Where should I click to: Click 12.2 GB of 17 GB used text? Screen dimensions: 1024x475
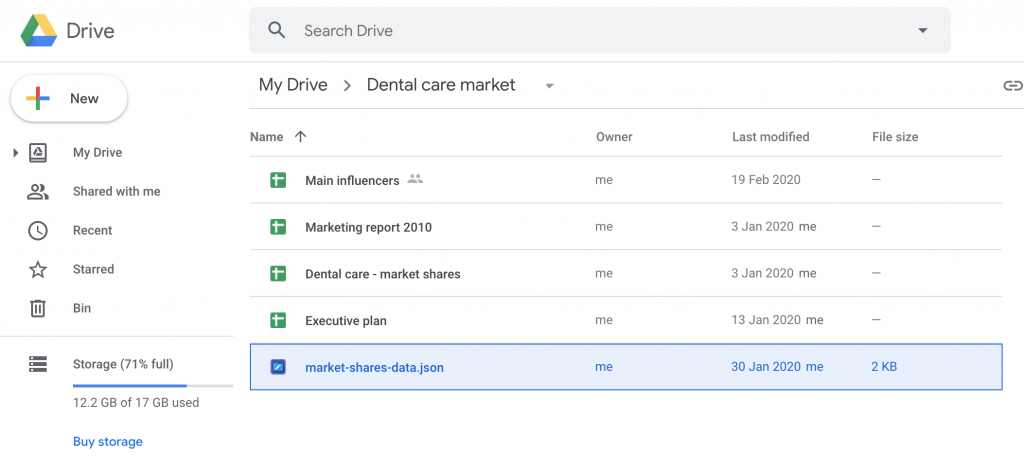[136, 402]
